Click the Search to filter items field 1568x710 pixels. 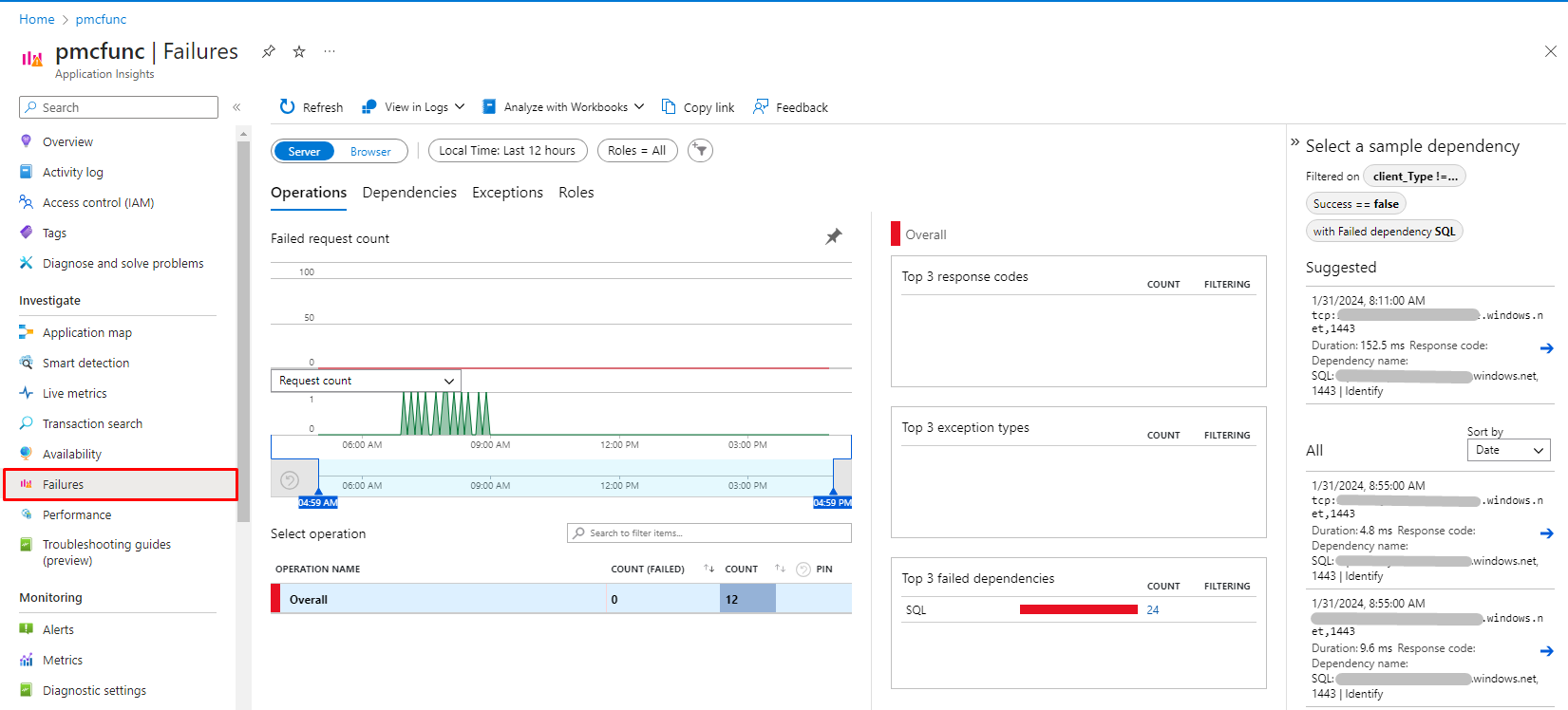point(709,532)
